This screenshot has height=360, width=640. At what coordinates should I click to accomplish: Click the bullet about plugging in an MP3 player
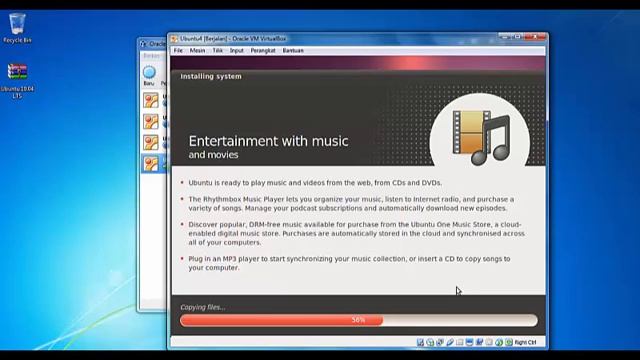pos(349,263)
